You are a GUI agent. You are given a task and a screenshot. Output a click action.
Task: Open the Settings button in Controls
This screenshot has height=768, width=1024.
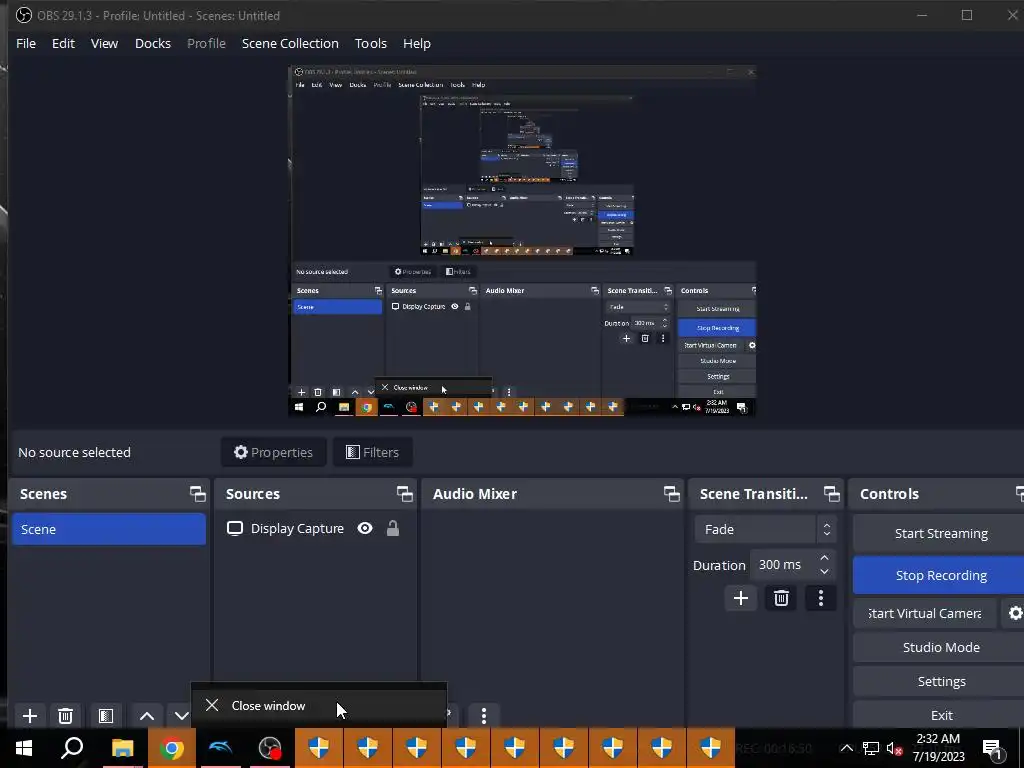point(940,681)
